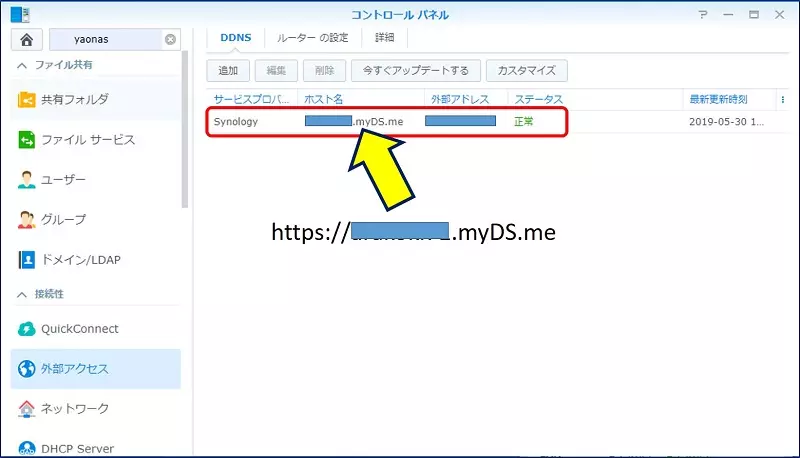Click the 正常 status cell

(523, 122)
